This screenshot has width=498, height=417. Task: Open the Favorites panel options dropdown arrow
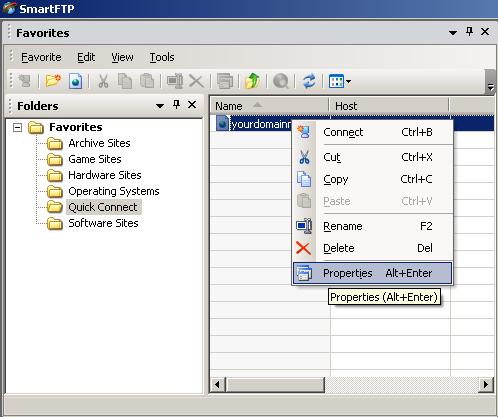click(x=453, y=33)
